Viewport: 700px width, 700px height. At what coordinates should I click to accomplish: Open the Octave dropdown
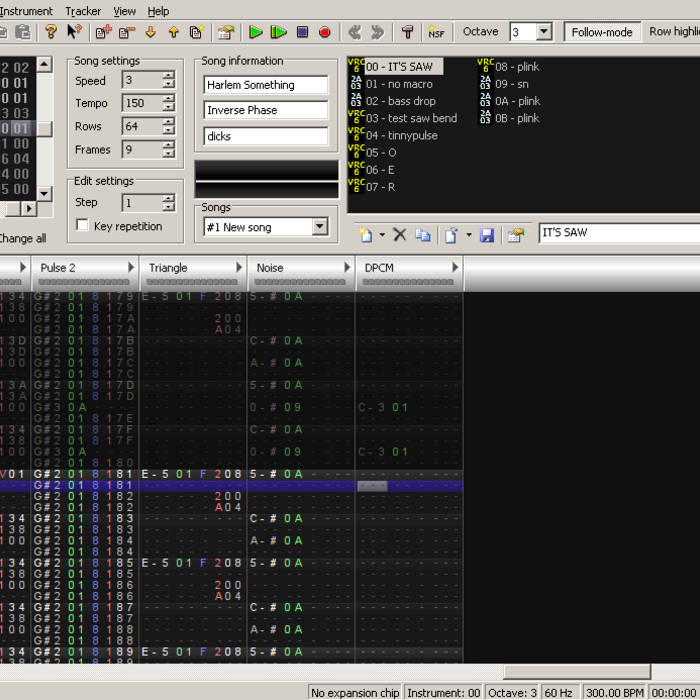(543, 32)
